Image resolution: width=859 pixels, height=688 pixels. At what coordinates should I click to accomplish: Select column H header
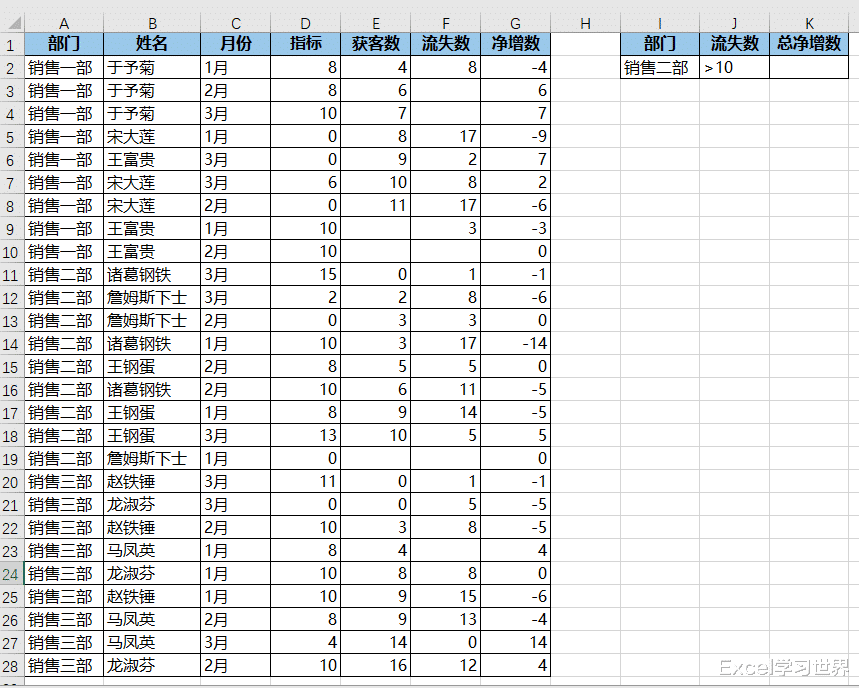tap(586, 24)
